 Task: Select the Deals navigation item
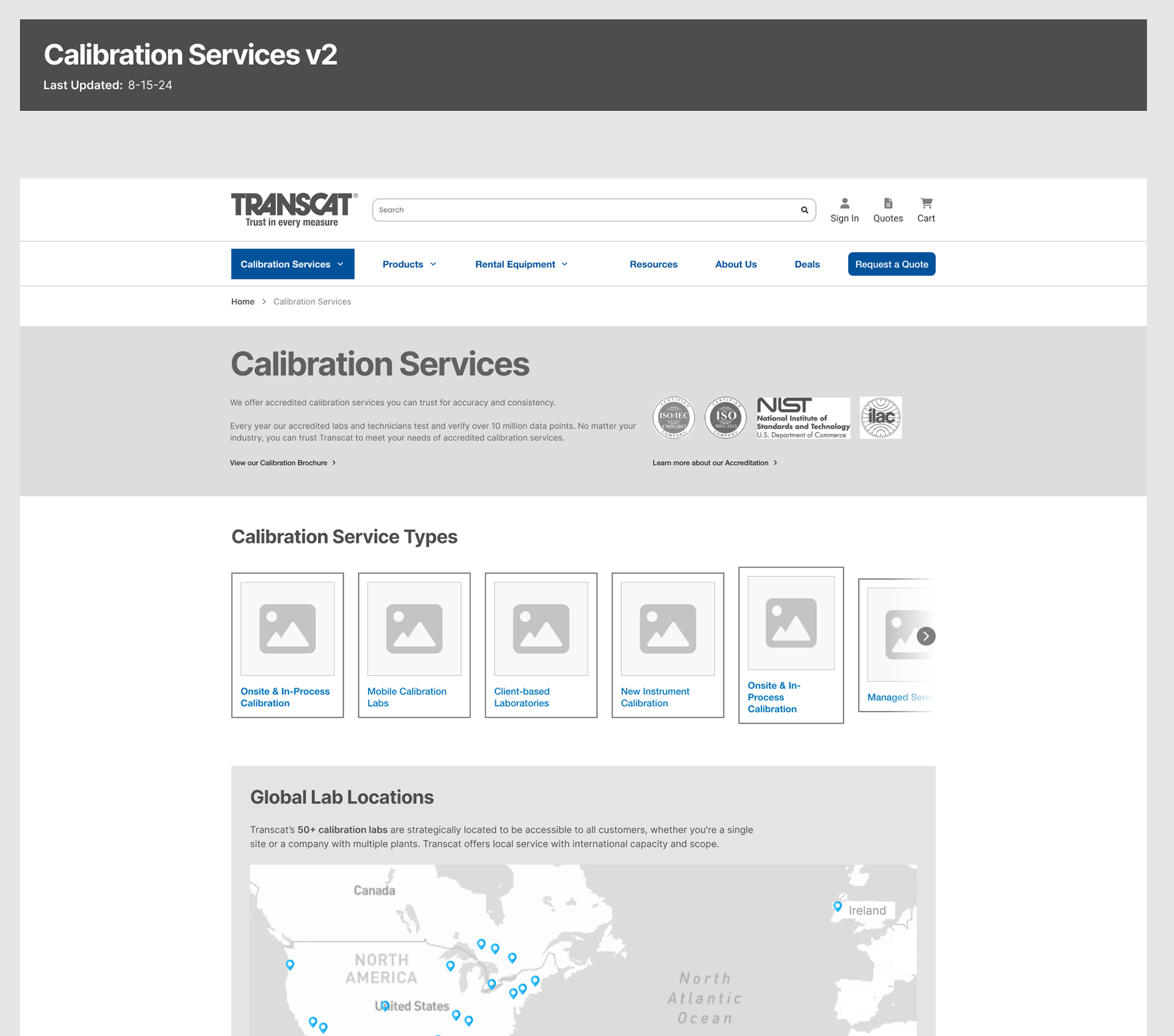(807, 264)
